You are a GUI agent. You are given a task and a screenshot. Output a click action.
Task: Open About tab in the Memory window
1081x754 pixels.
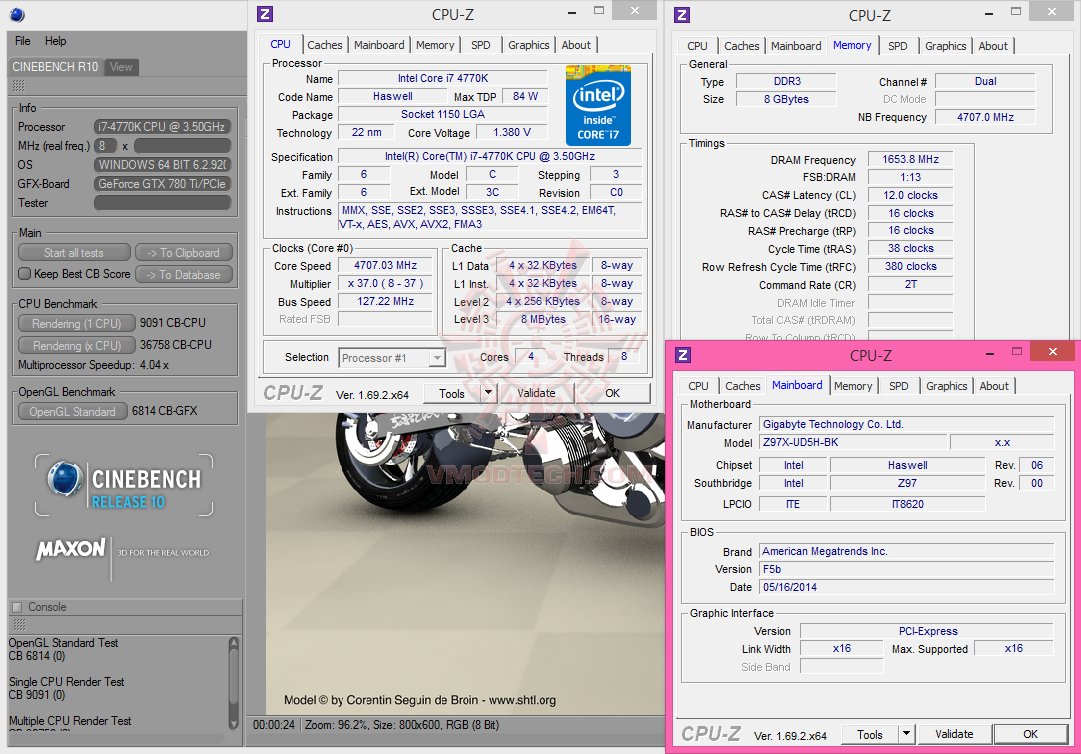[993, 46]
